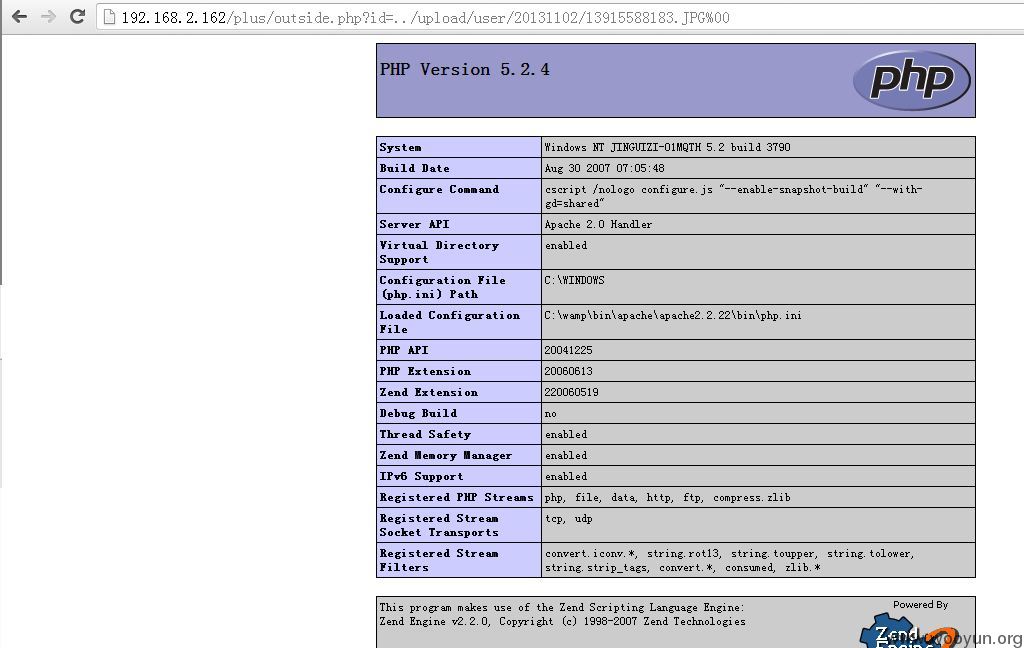Click the Server API label
This screenshot has width=1024, height=648.
(x=414, y=224)
